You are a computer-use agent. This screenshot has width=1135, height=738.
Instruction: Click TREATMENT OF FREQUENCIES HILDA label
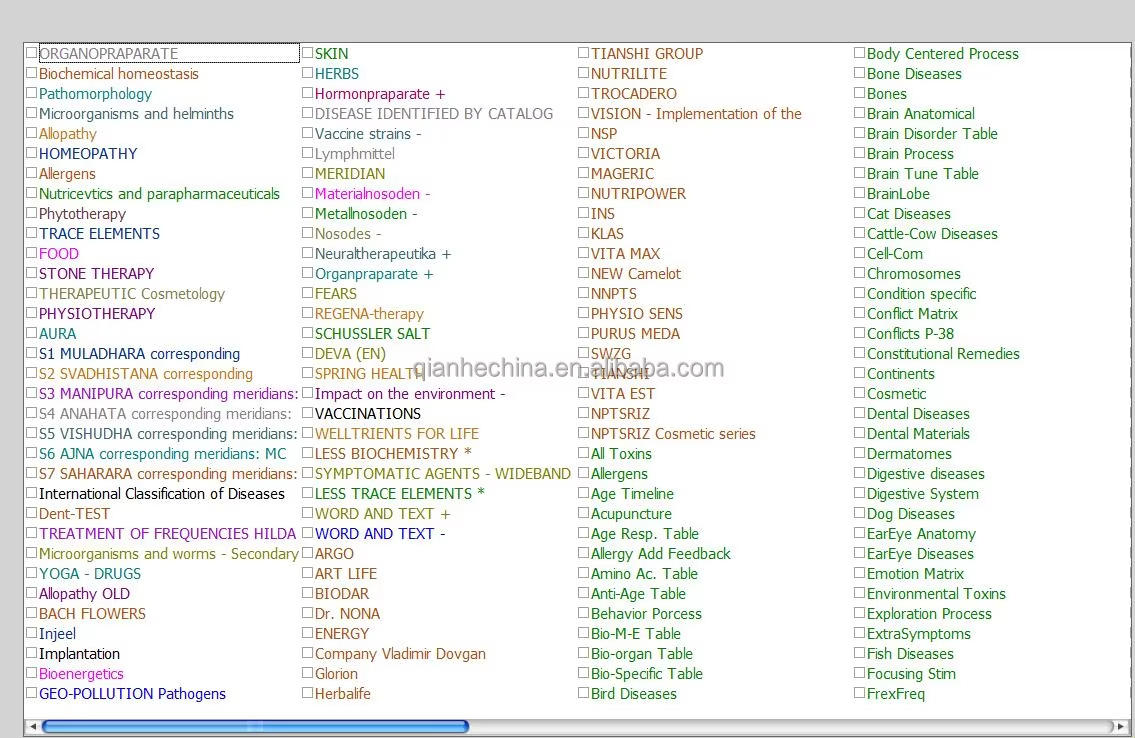[x=168, y=533]
